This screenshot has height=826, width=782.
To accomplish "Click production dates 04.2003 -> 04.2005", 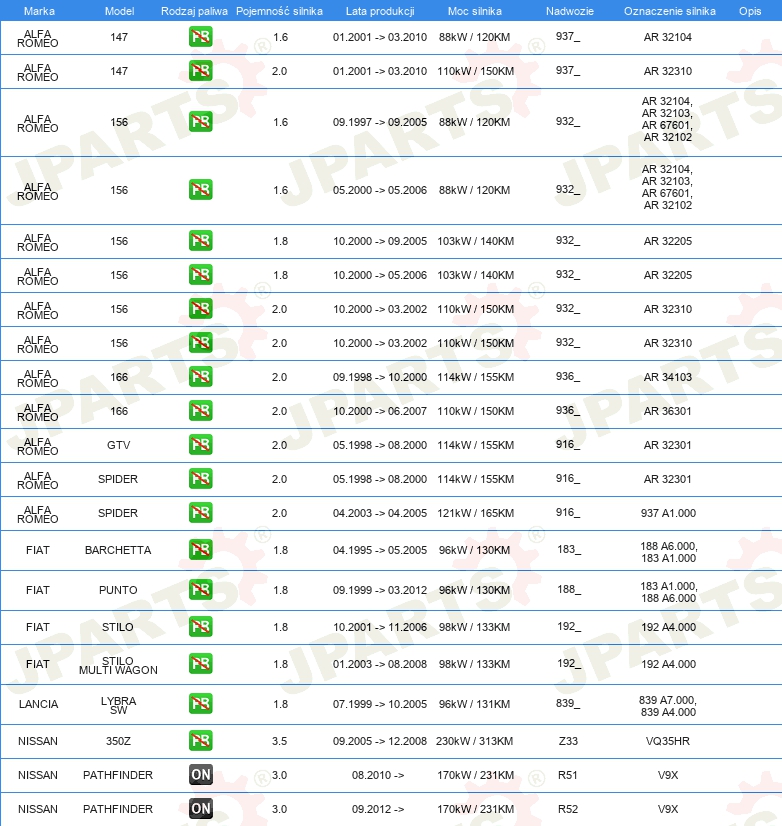I will point(380,513).
